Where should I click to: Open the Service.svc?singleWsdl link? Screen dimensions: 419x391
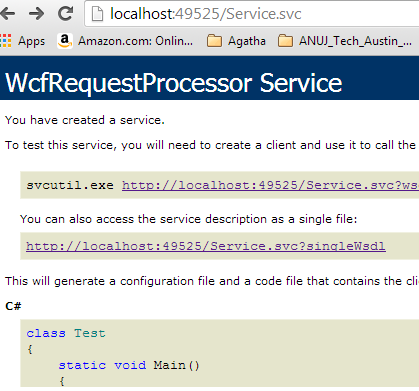[206, 246]
